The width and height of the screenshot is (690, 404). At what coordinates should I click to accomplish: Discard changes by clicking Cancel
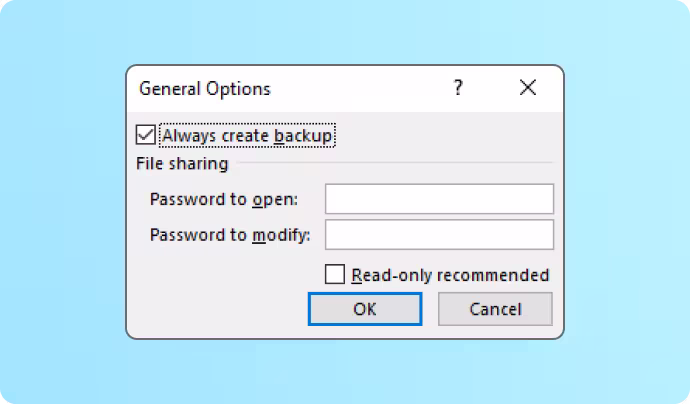(495, 309)
